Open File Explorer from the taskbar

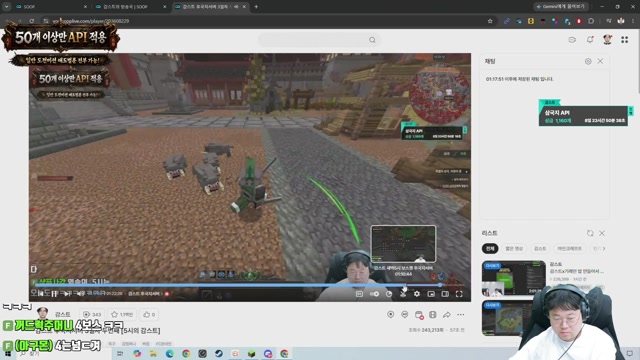153,353
